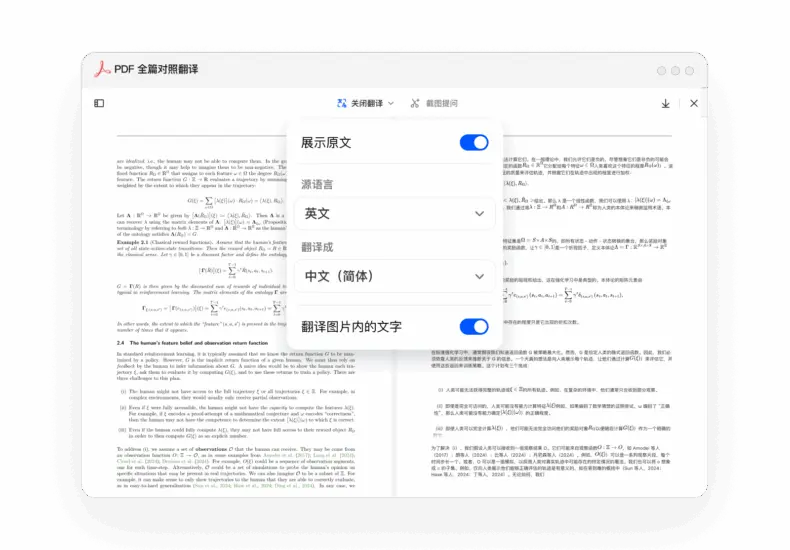Click heading 2.4 The human's feature belief
790x550 pixels.
pyautogui.click(x=192, y=343)
